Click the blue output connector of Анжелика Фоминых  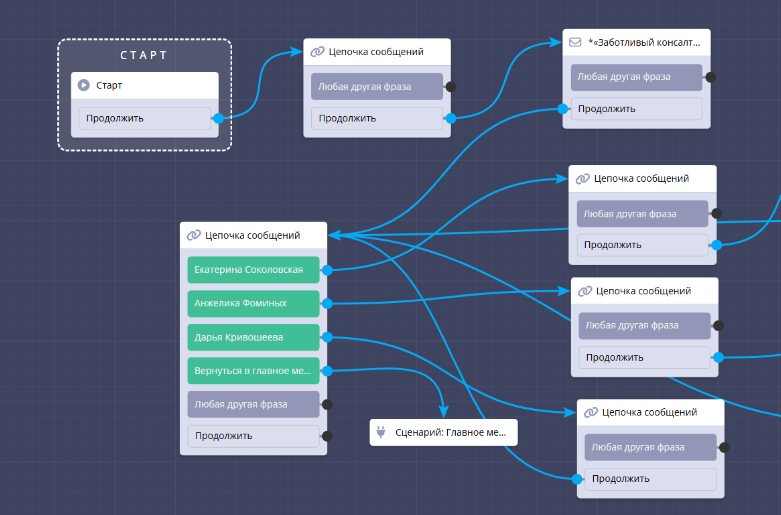326,303
